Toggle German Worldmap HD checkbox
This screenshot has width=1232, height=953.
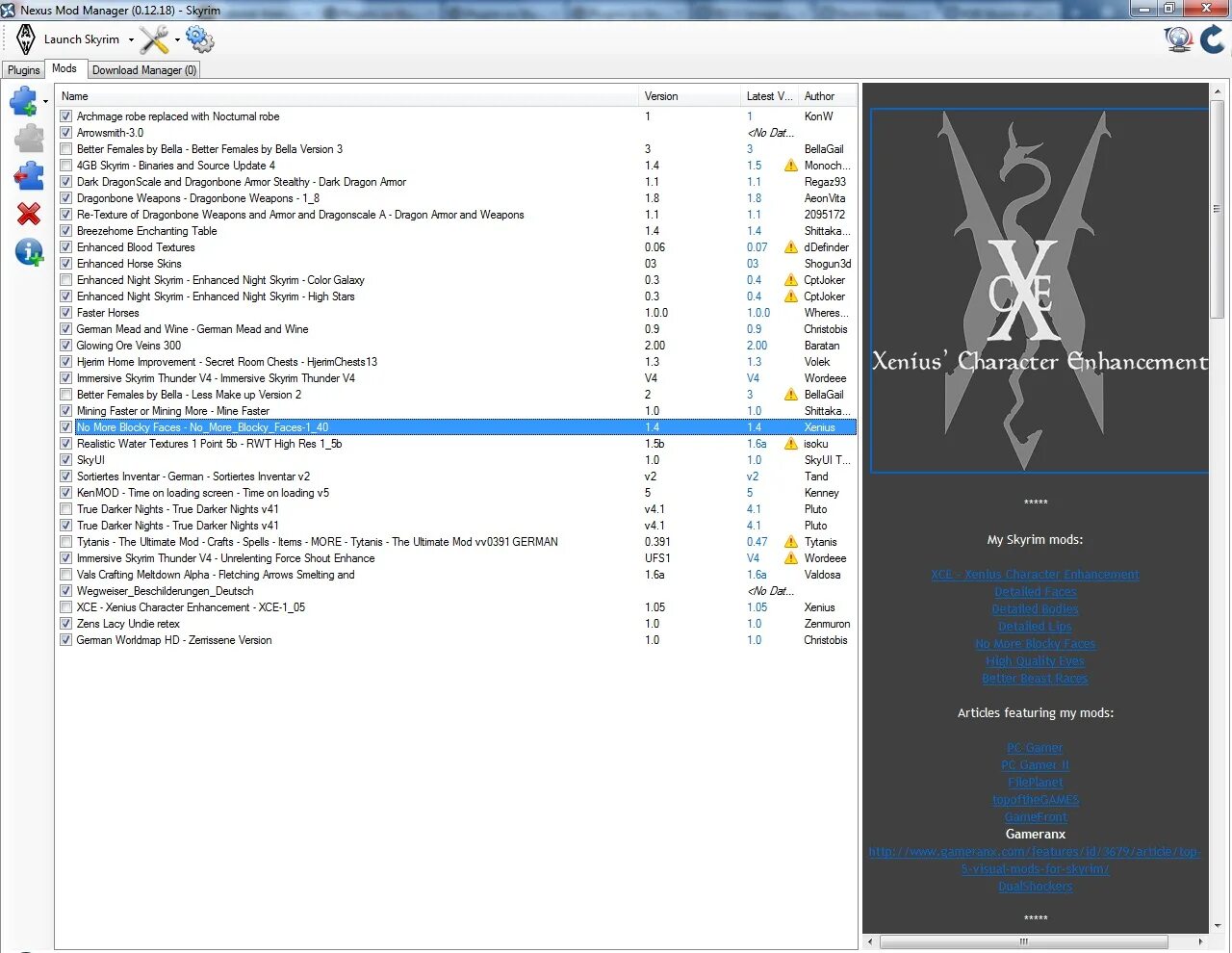[65, 640]
